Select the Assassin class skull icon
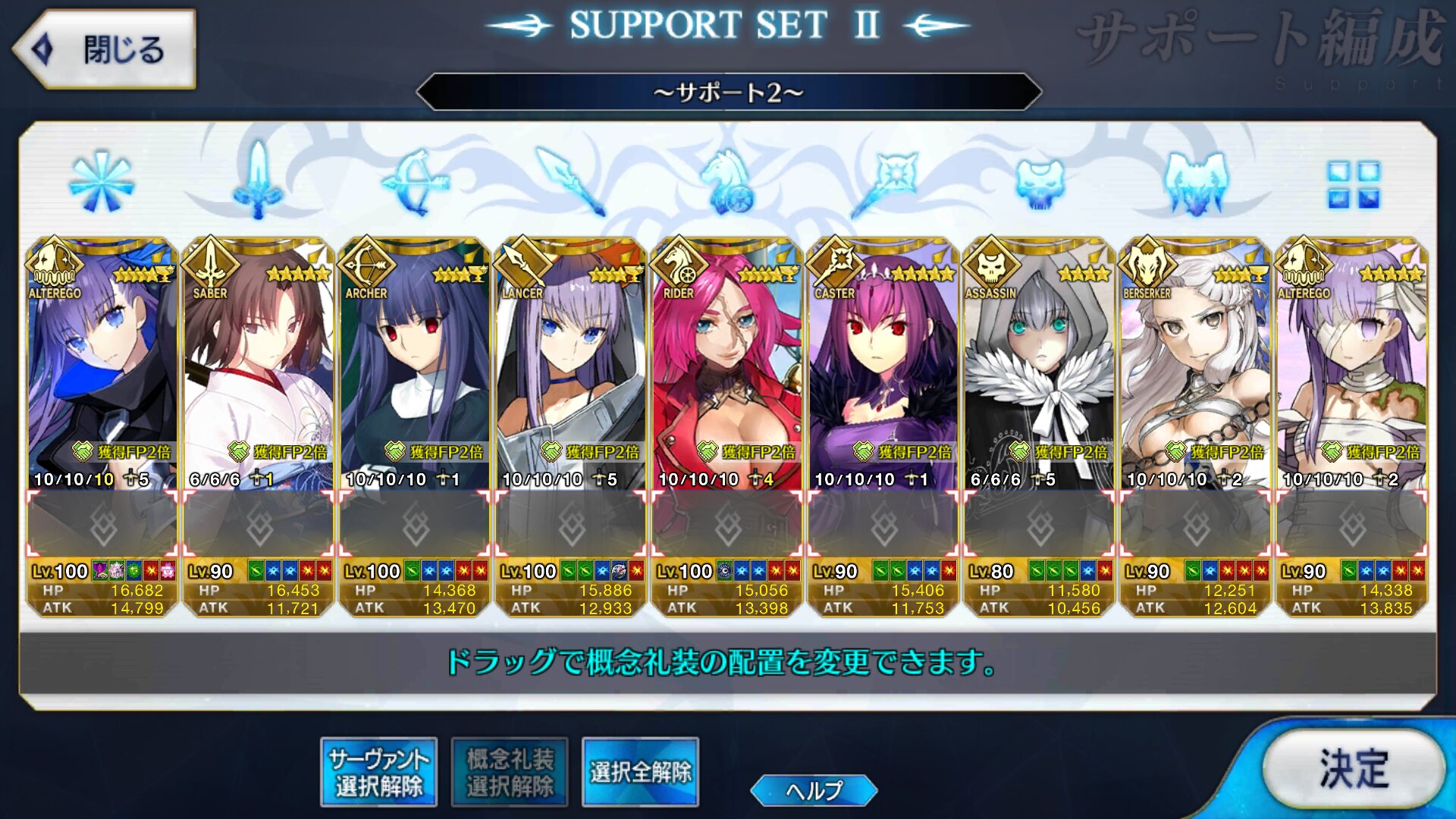This screenshot has height=819, width=1456. [x=1040, y=182]
